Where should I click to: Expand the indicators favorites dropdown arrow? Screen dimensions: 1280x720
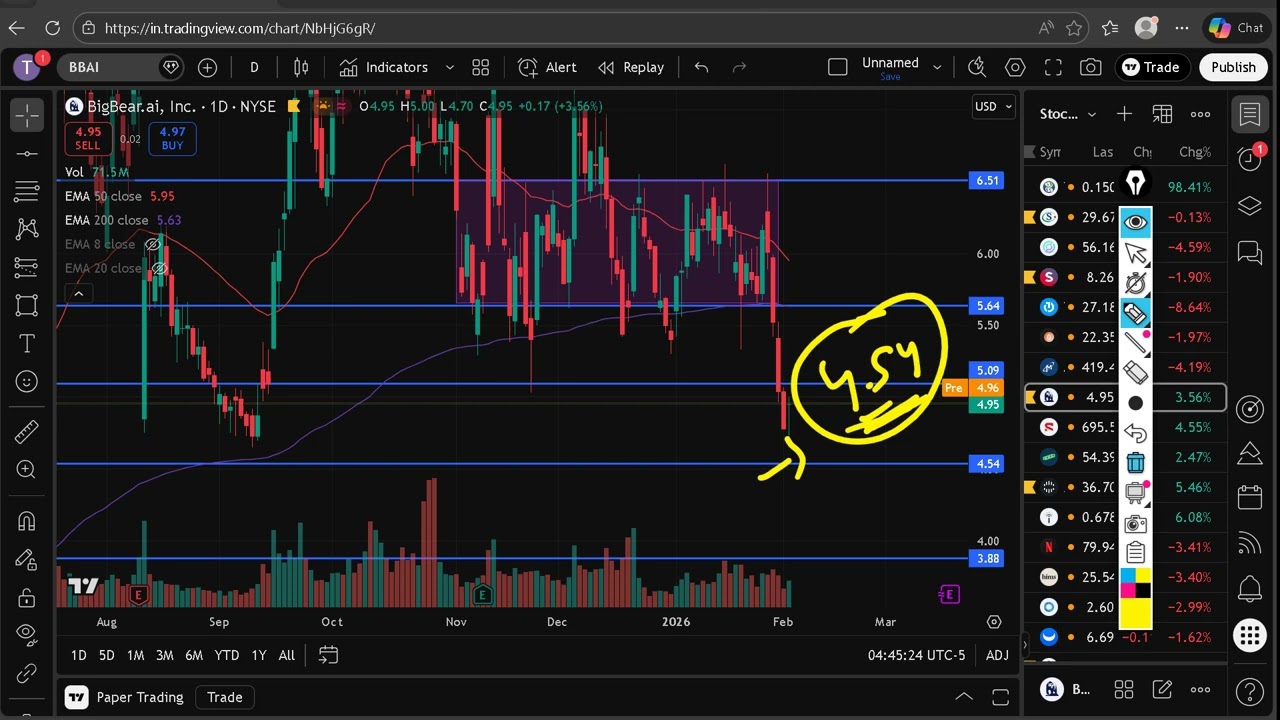click(x=449, y=67)
